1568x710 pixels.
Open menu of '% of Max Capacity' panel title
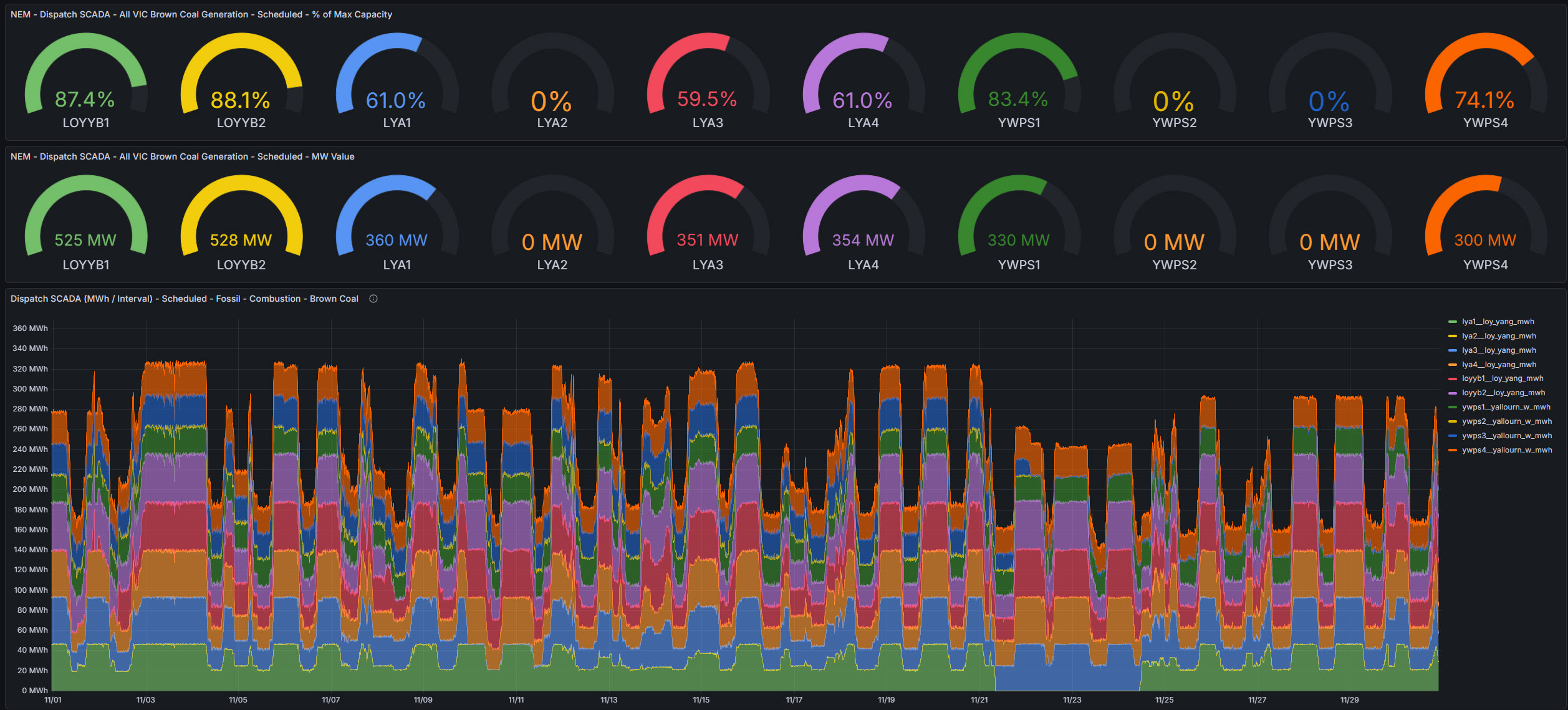point(201,14)
